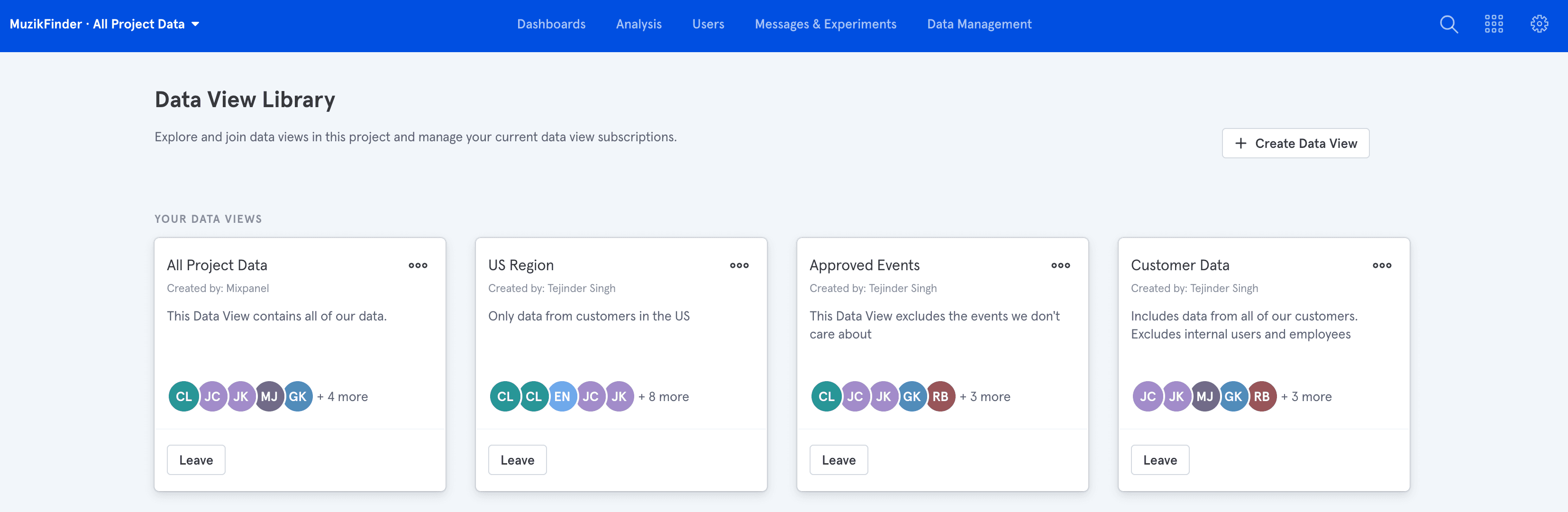Show 8 more members of US Region

point(663,396)
